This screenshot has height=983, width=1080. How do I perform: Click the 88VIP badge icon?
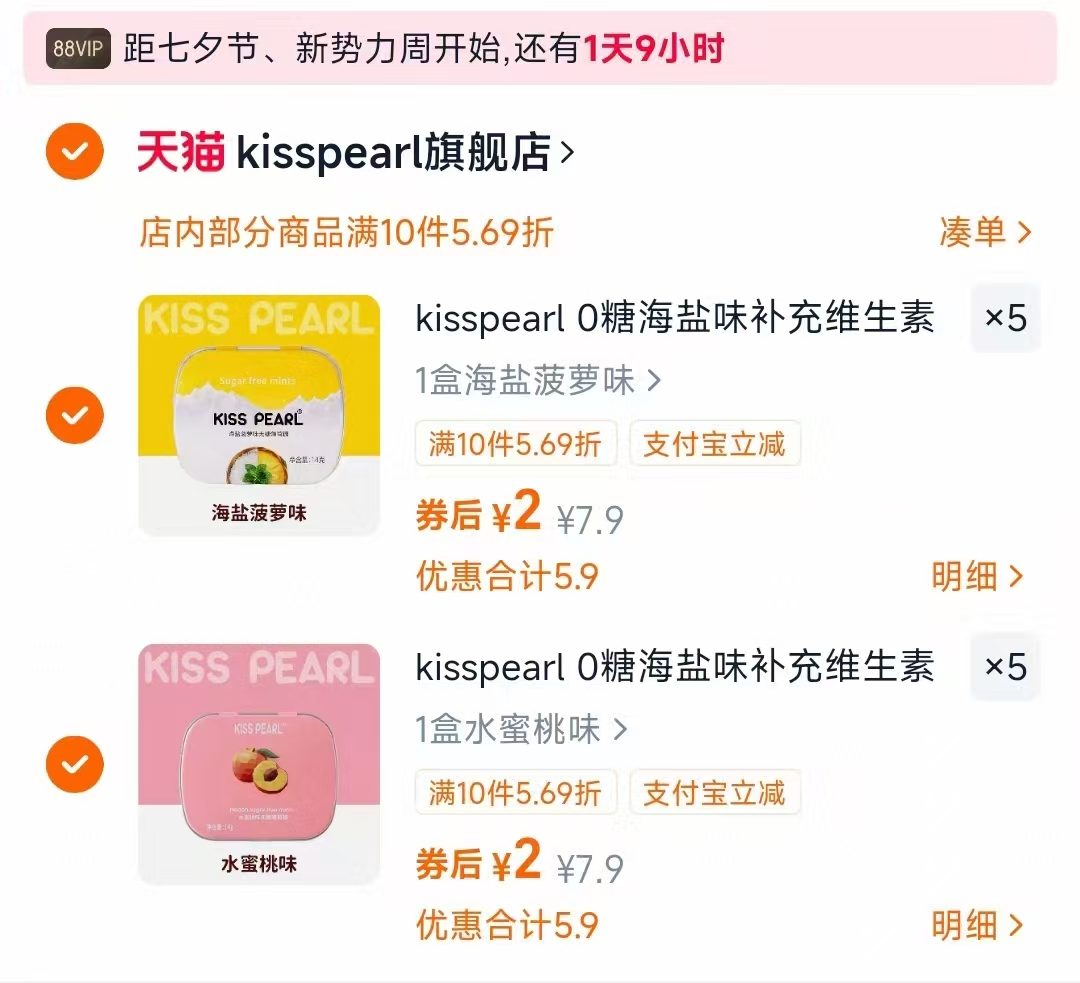tap(79, 49)
